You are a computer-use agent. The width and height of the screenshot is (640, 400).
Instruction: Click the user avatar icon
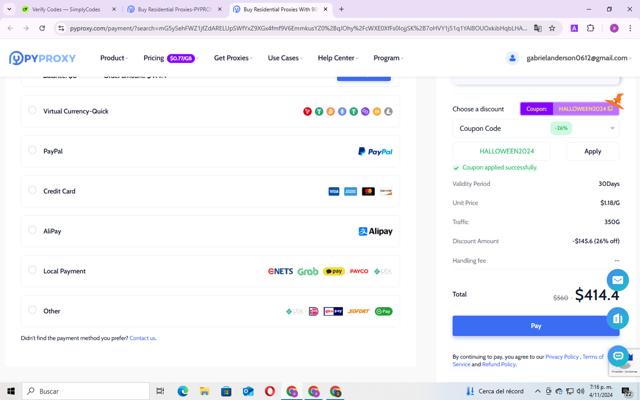click(512, 58)
